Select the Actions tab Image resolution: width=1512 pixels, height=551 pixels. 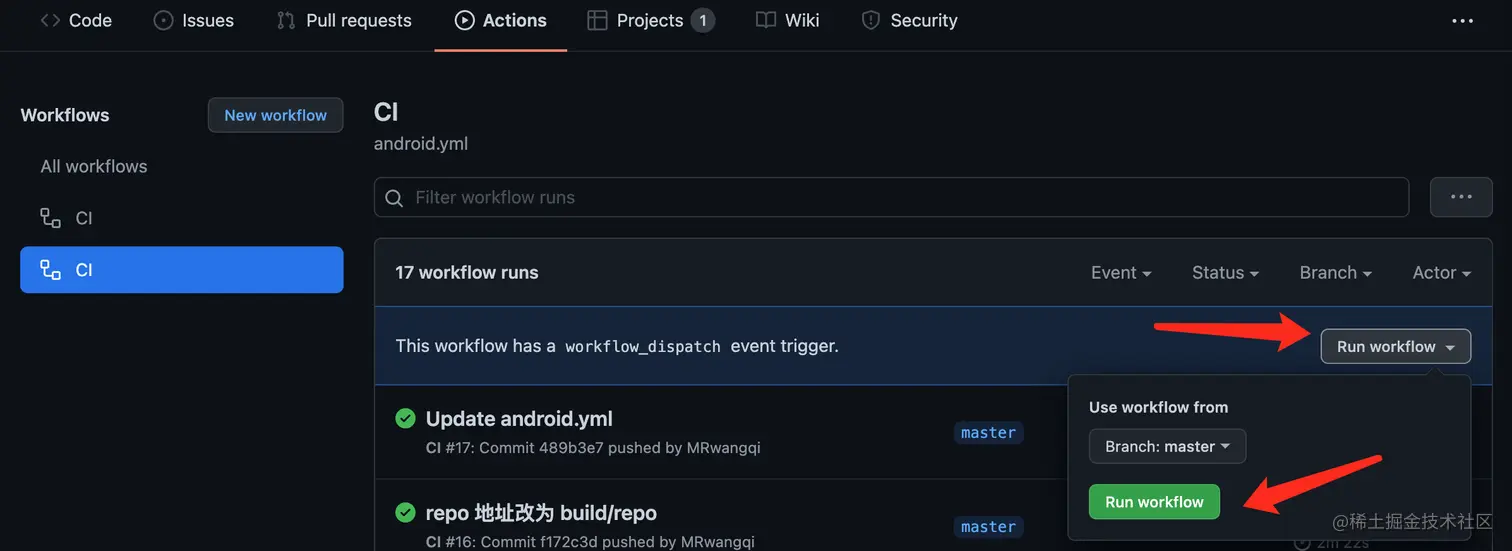pos(500,20)
